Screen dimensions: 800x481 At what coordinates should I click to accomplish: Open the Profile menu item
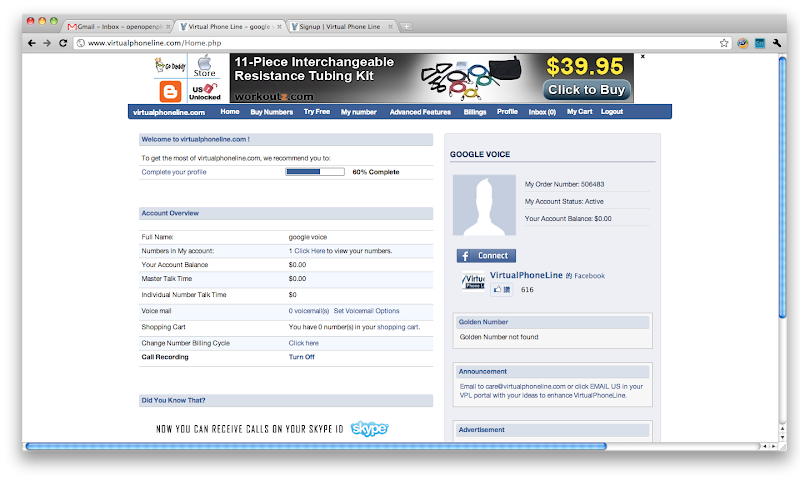coord(507,112)
